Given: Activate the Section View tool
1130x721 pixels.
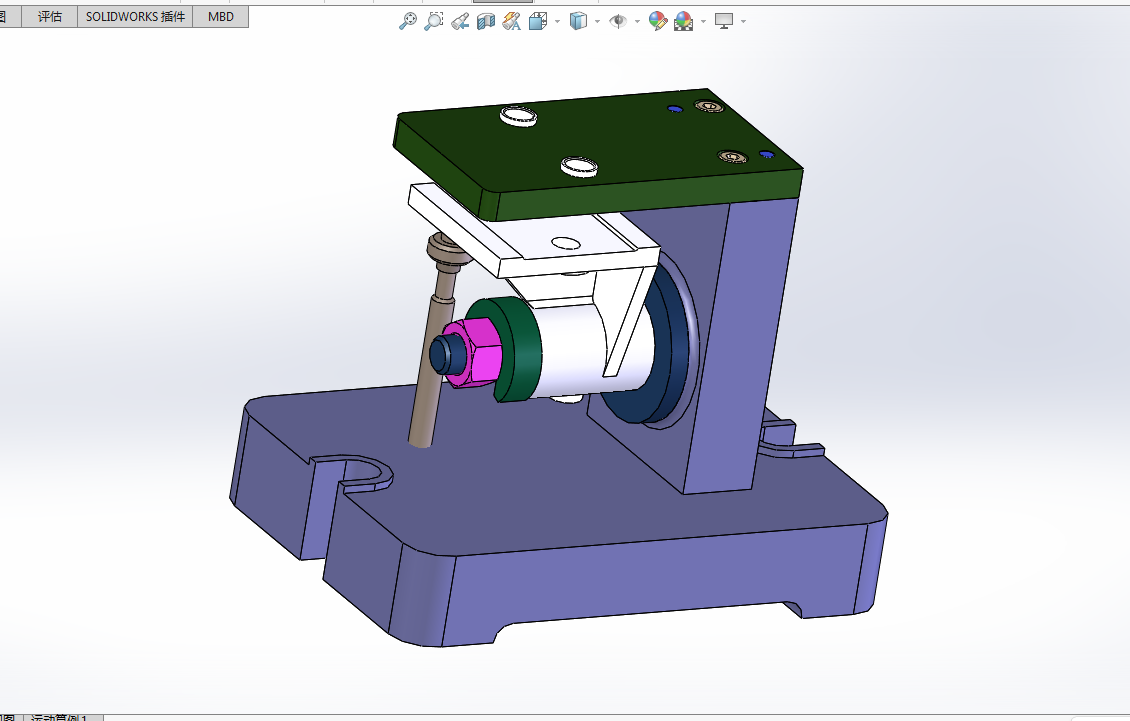Looking at the screenshot, I should 486,22.
